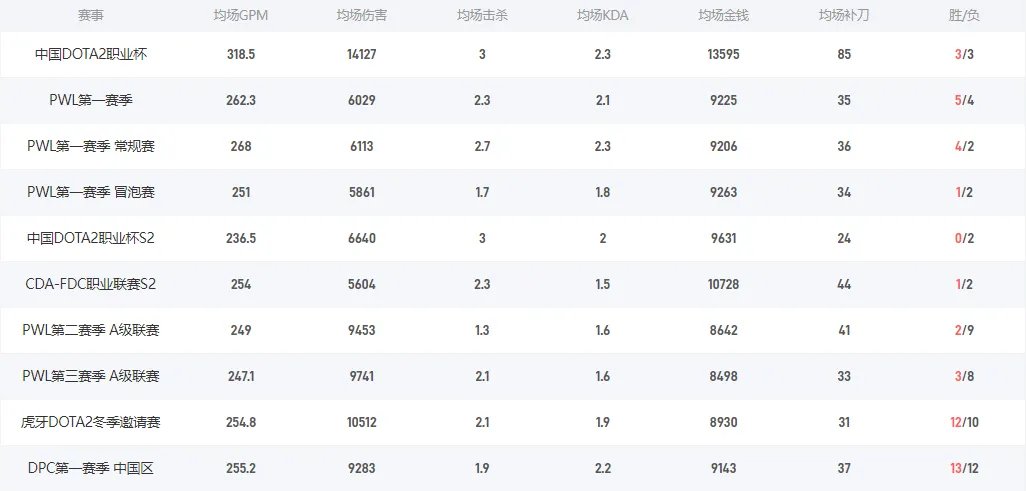Click the 中国DOTA2职业杯S2 event name
The height and width of the screenshot is (491, 1026).
point(90,238)
